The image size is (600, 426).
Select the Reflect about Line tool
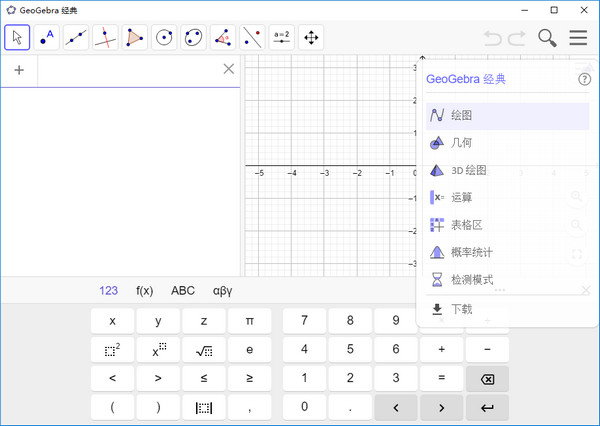coord(253,38)
